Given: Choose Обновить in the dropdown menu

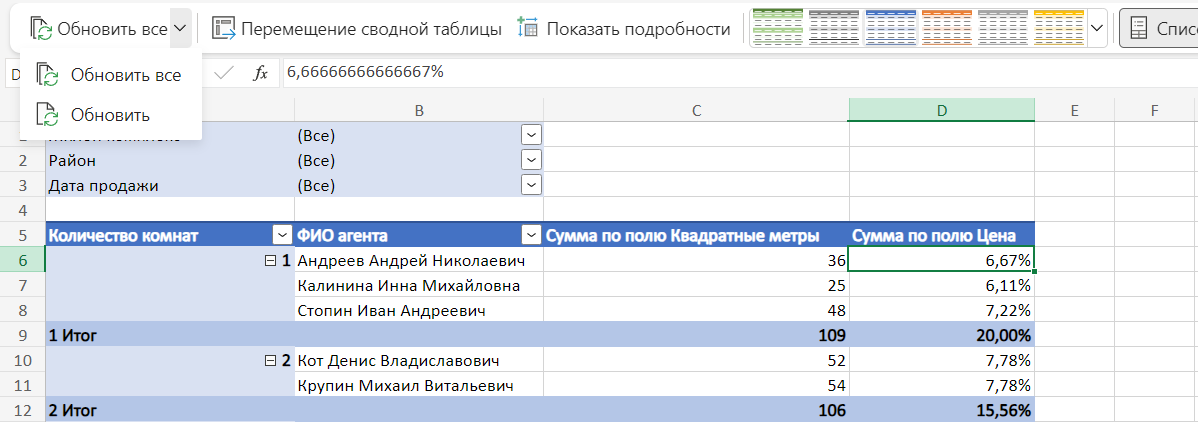Looking at the screenshot, I should tap(110, 115).
